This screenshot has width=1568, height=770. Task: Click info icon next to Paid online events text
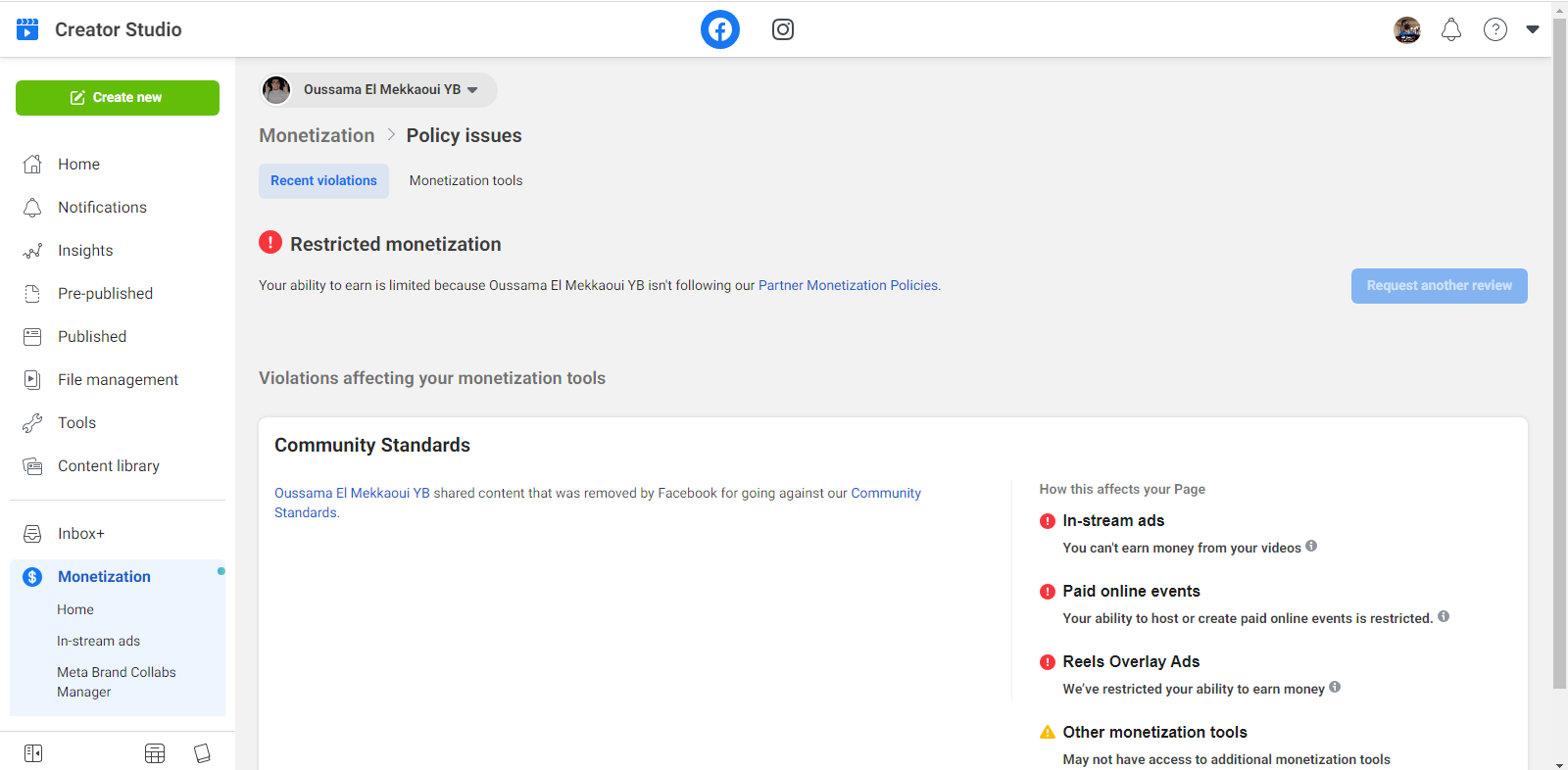pos(1444,617)
